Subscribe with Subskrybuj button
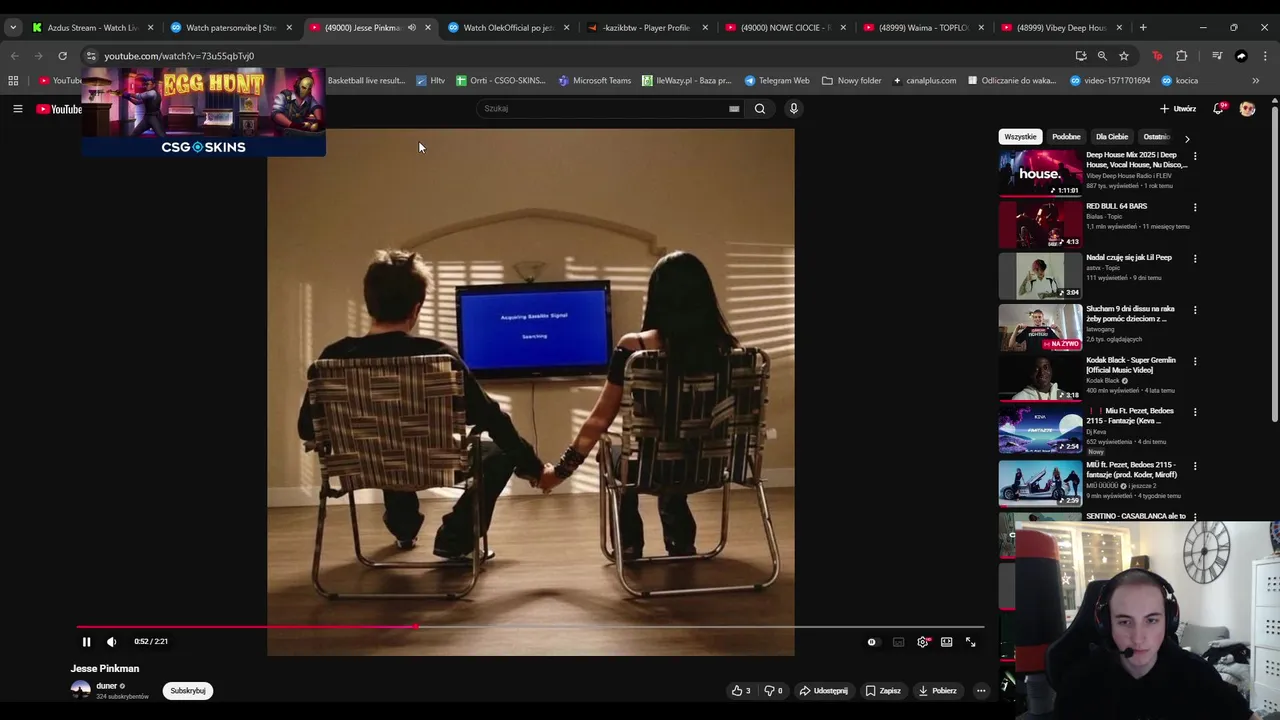The width and height of the screenshot is (1280, 720). coord(188,691)
